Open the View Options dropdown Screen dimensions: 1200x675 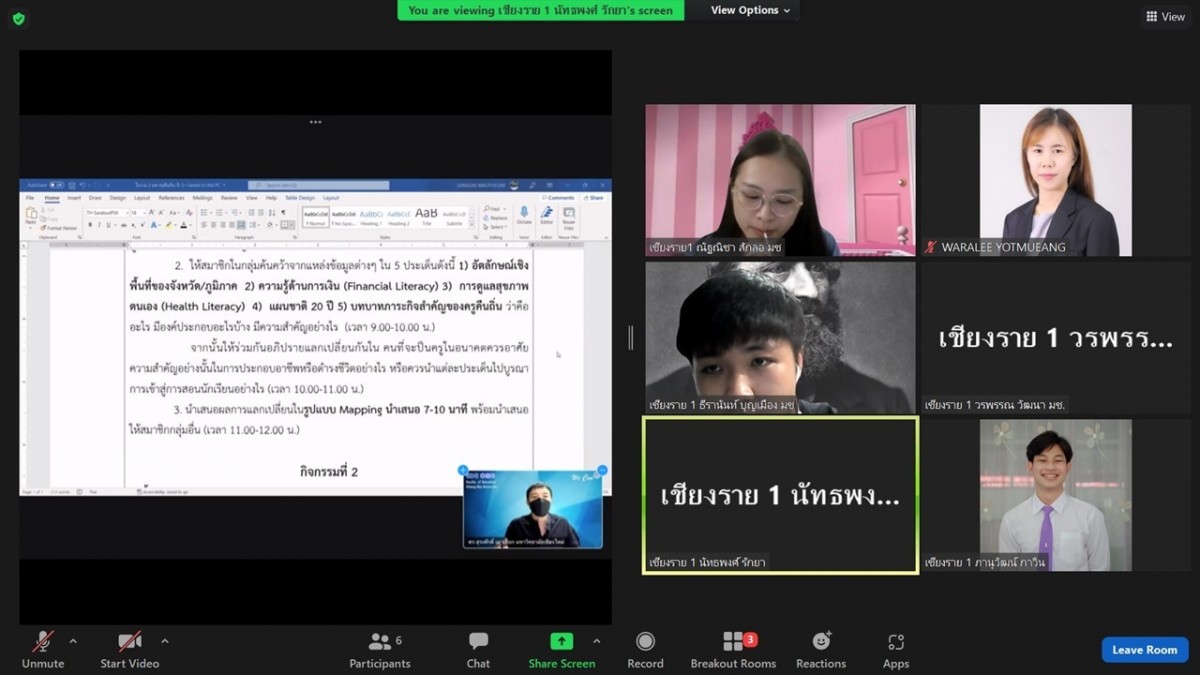click(x=750, y=10)
